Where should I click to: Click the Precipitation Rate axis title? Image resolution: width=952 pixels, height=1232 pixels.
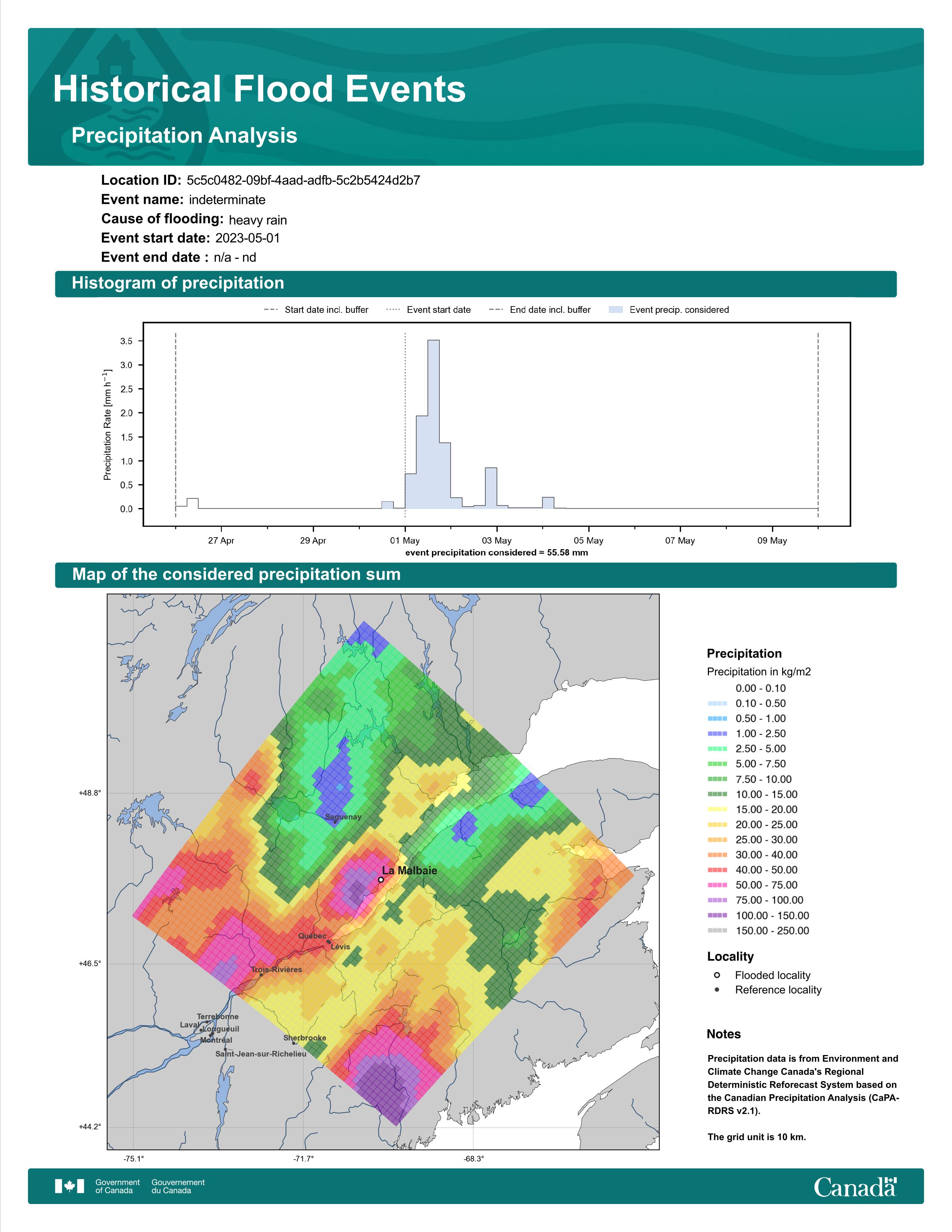click(x=107, y=425)
